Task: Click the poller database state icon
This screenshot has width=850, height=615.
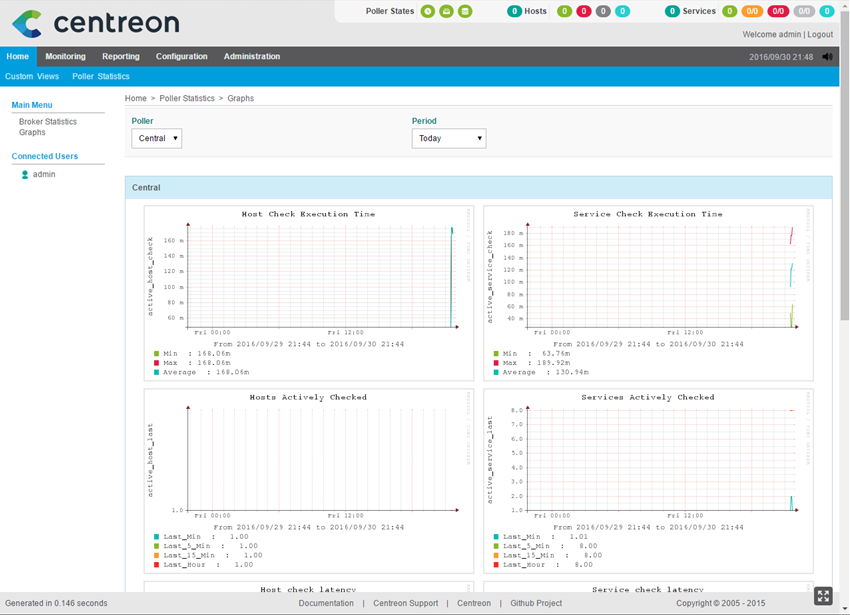Action: (465, 12)
